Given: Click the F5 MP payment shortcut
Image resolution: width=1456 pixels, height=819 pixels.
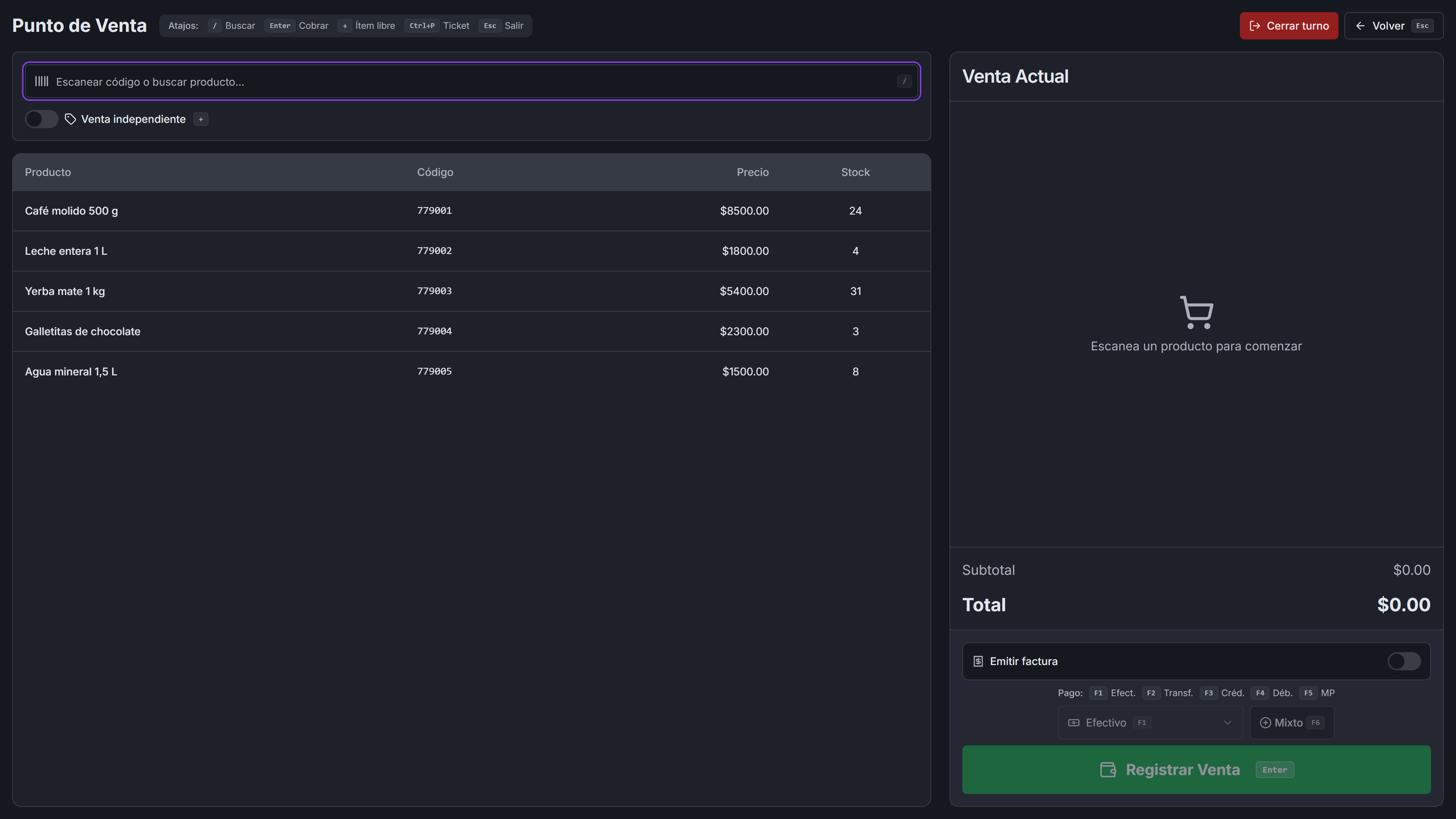Looking at the screenshot, I should [x=1317, y=693].
